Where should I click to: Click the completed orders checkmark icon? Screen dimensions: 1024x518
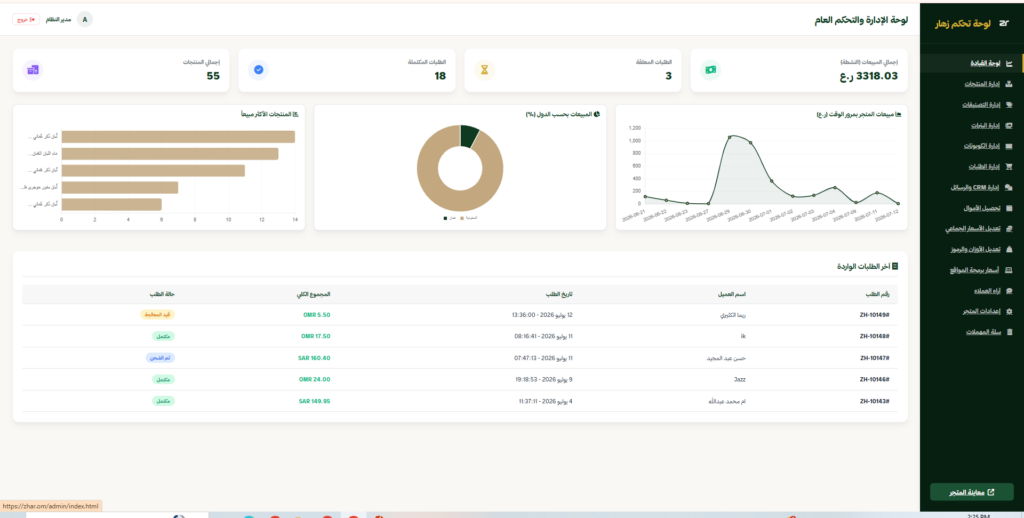(x=259, y=70)
